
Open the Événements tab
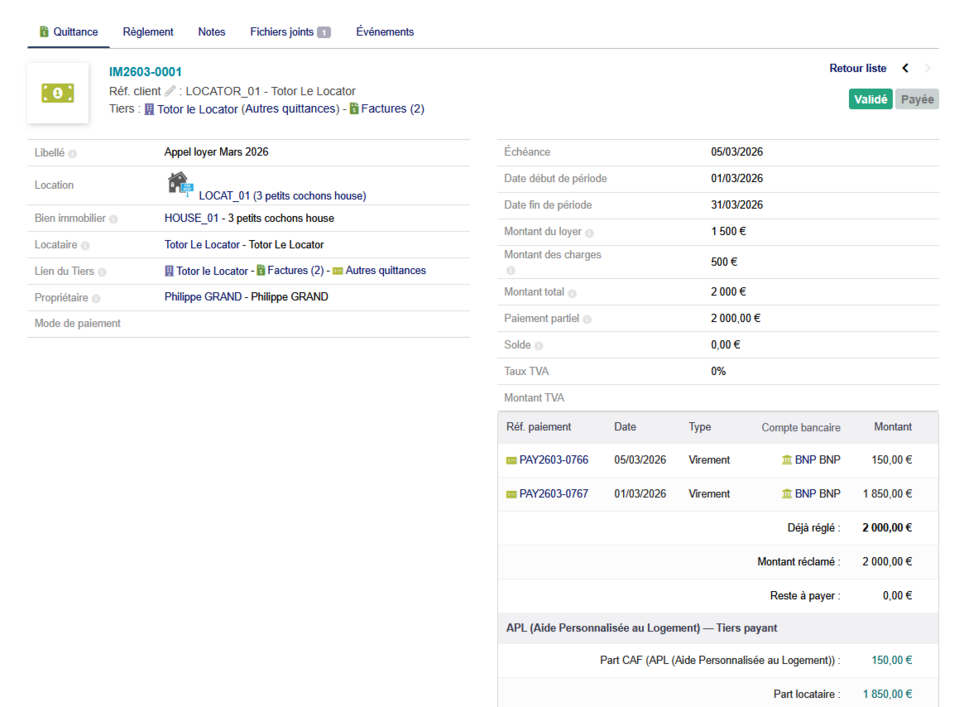385,32
